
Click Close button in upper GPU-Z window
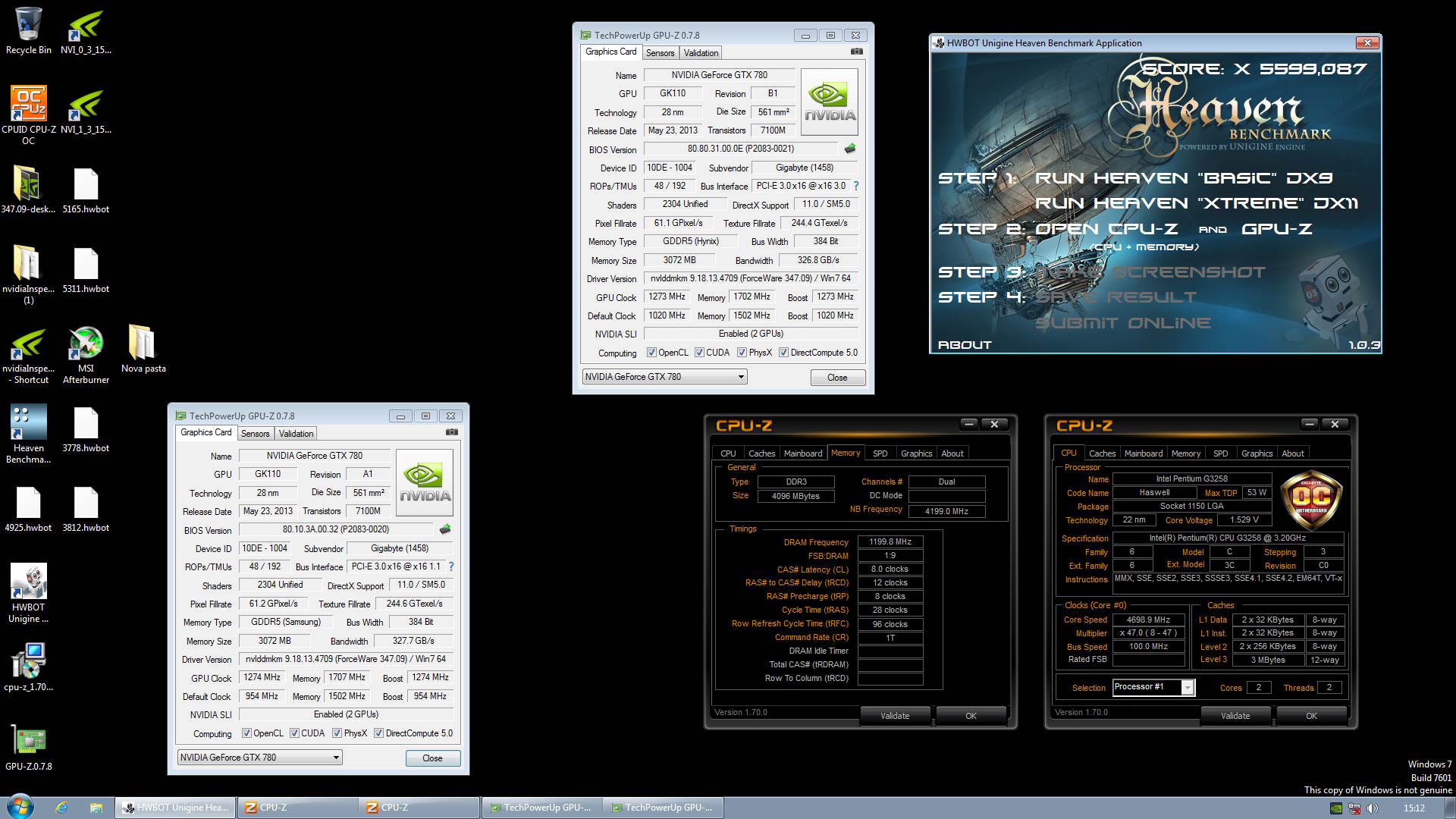pyautogui.click(x=837, y=378)
